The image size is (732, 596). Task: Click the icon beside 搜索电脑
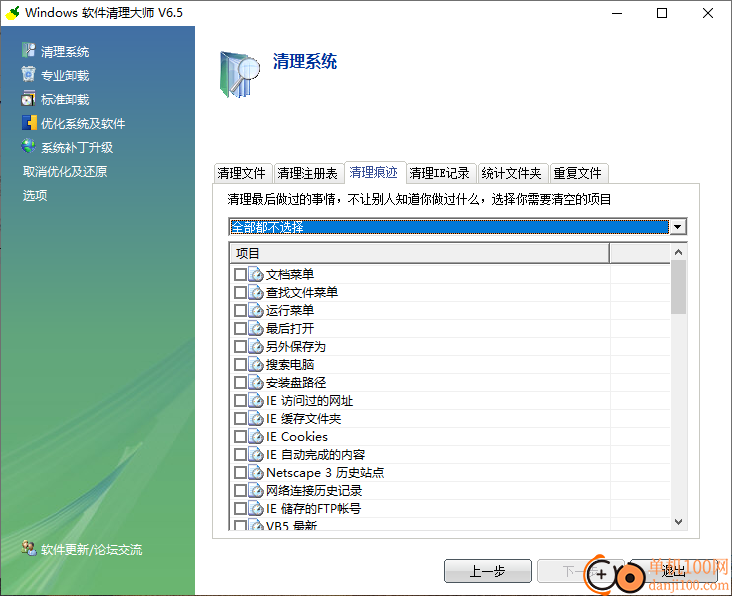[256, 365]
